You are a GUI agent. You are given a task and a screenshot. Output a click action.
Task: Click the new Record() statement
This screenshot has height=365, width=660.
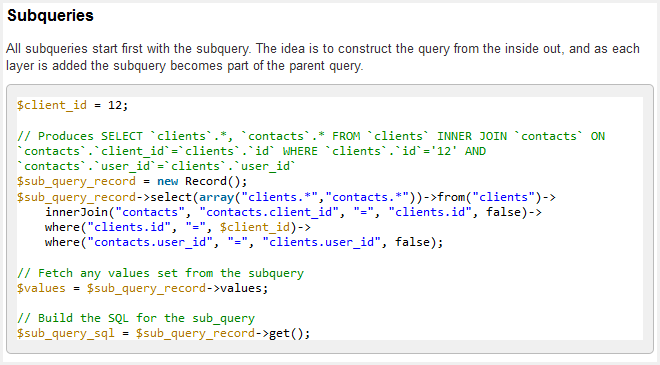[132, 181]
